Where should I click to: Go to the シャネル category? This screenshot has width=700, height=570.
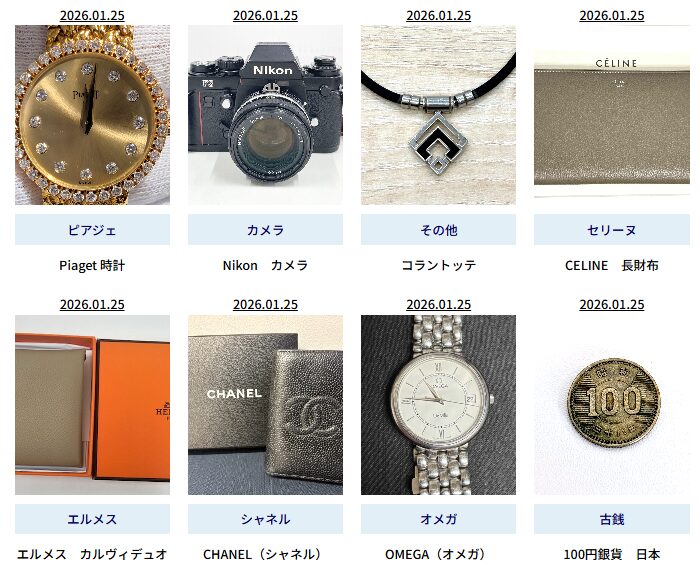(265, 519)
